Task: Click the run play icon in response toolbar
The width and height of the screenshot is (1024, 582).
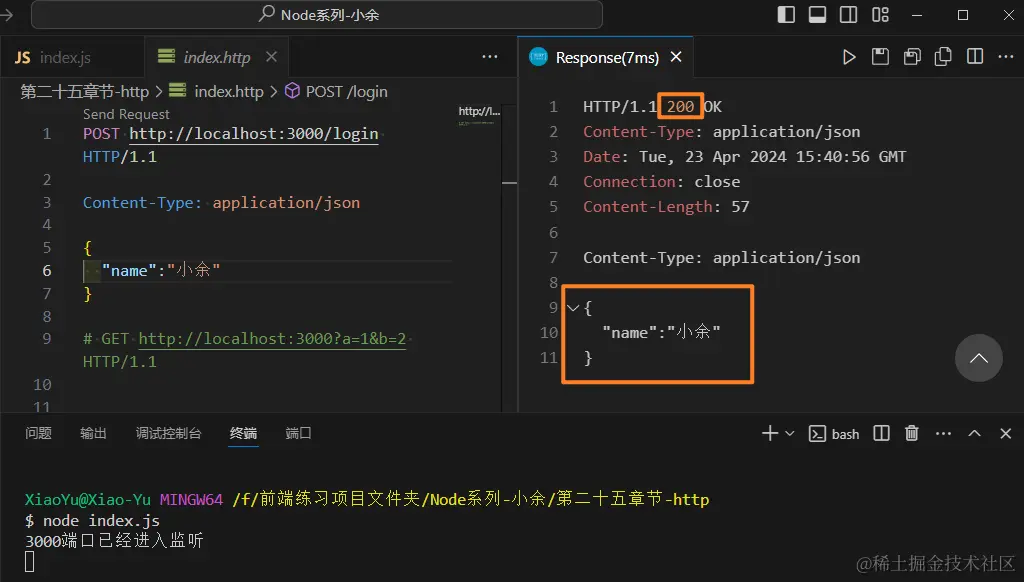Action: (849, 57)
